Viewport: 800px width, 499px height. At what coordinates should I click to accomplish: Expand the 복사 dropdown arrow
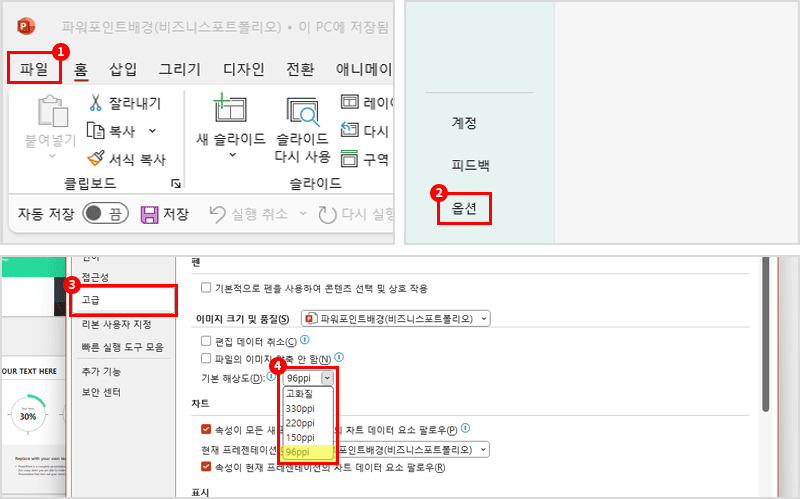tap(152, 131)
